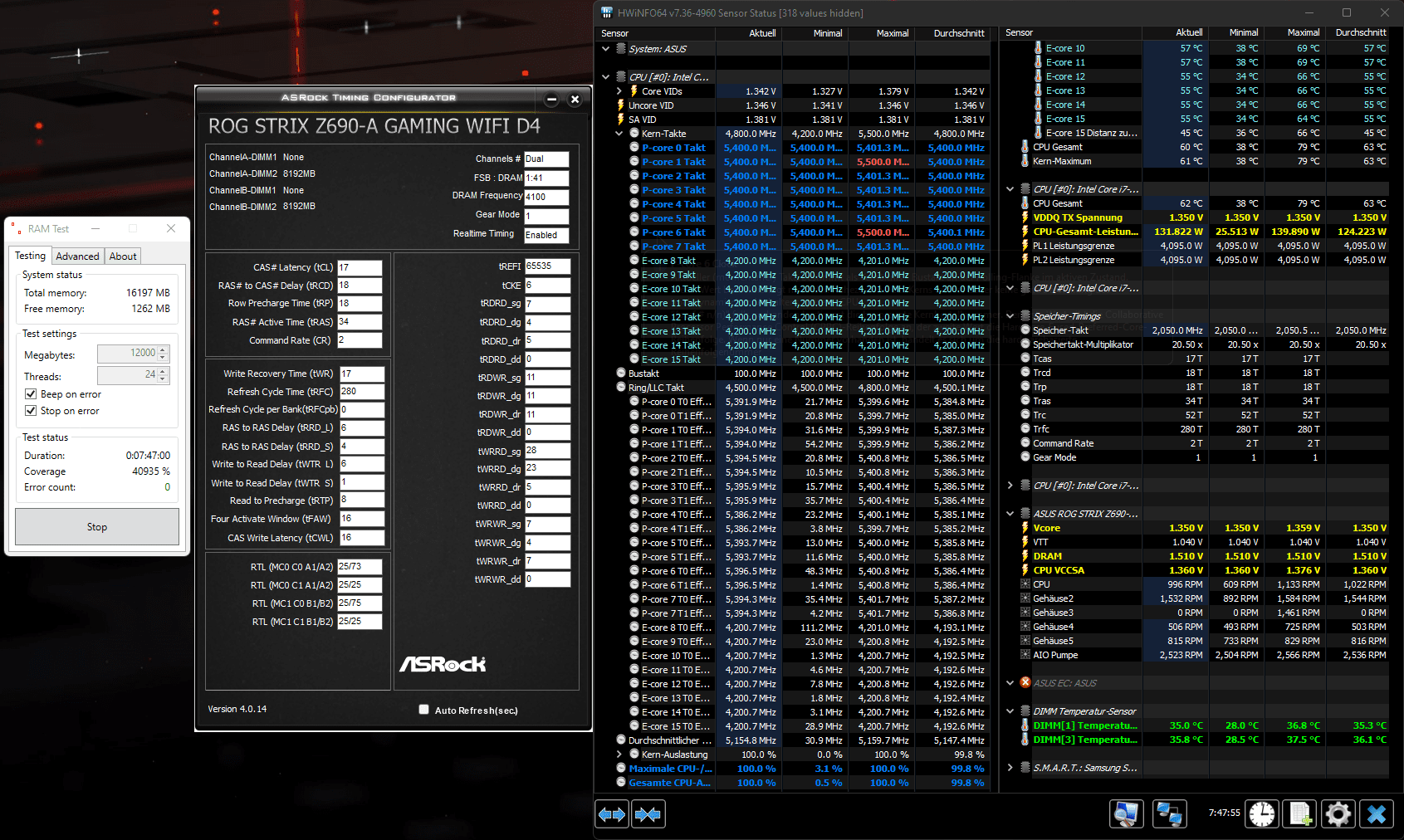Click the CAS# Latency (tCL) field

(360, 267)
